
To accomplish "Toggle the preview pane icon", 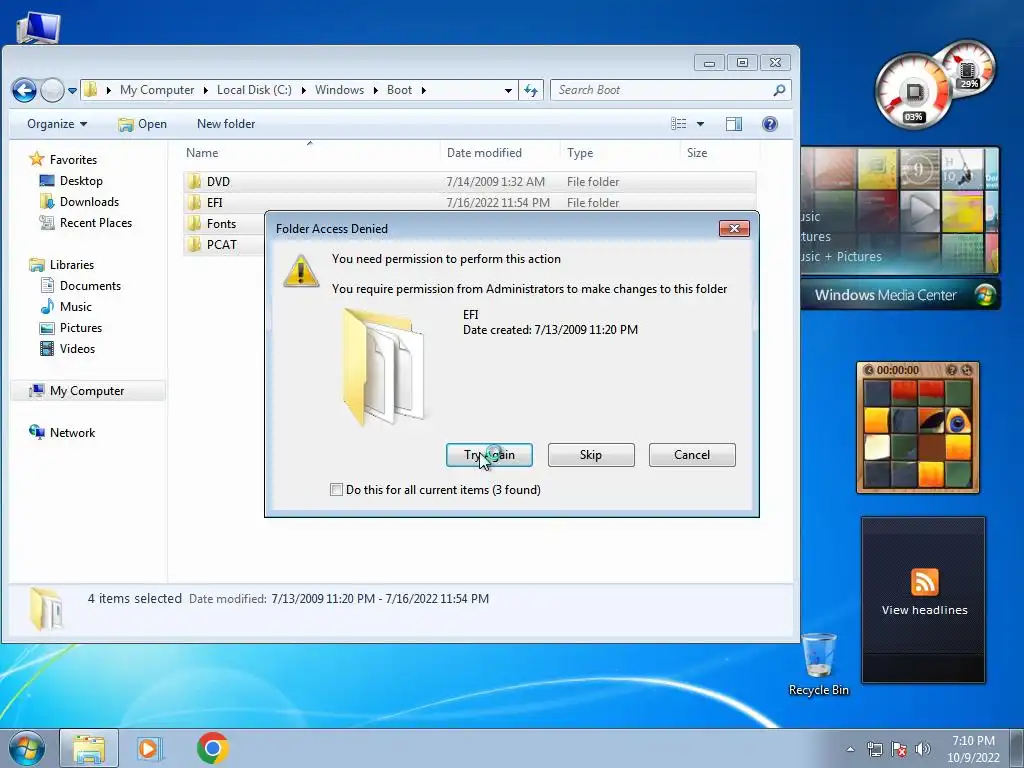I will pos(734,124).
